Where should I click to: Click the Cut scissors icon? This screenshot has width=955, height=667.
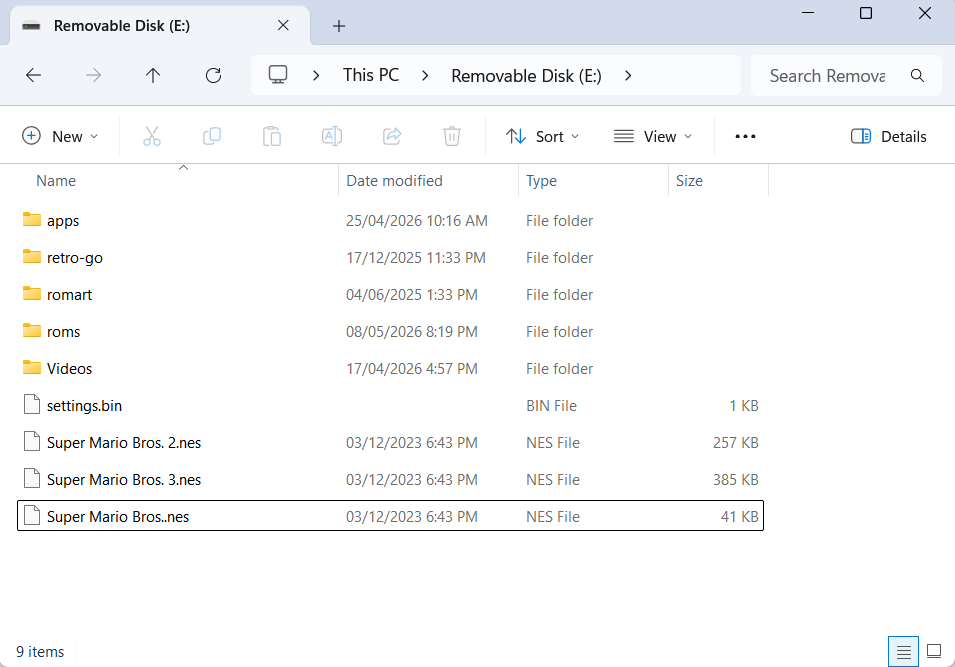pos(152,136)
